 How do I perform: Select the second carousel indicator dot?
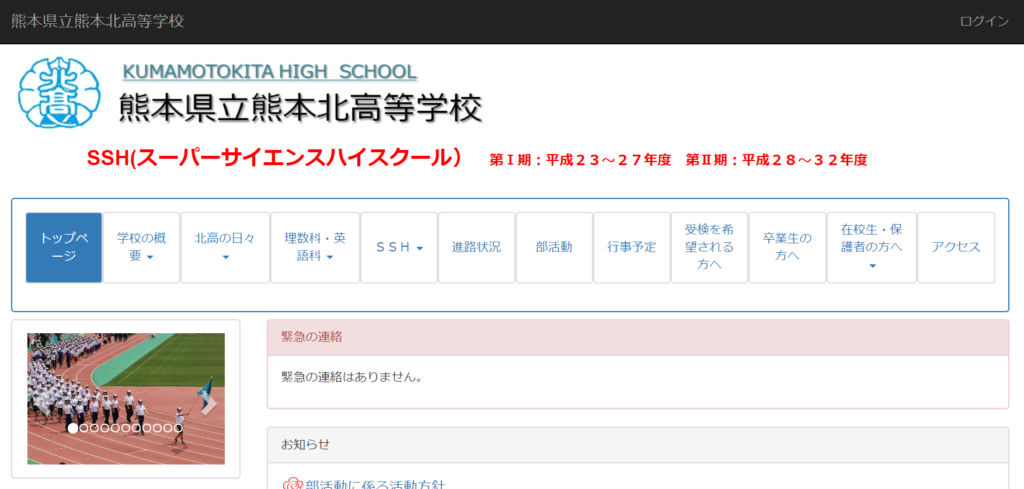(x=83, y=428)
